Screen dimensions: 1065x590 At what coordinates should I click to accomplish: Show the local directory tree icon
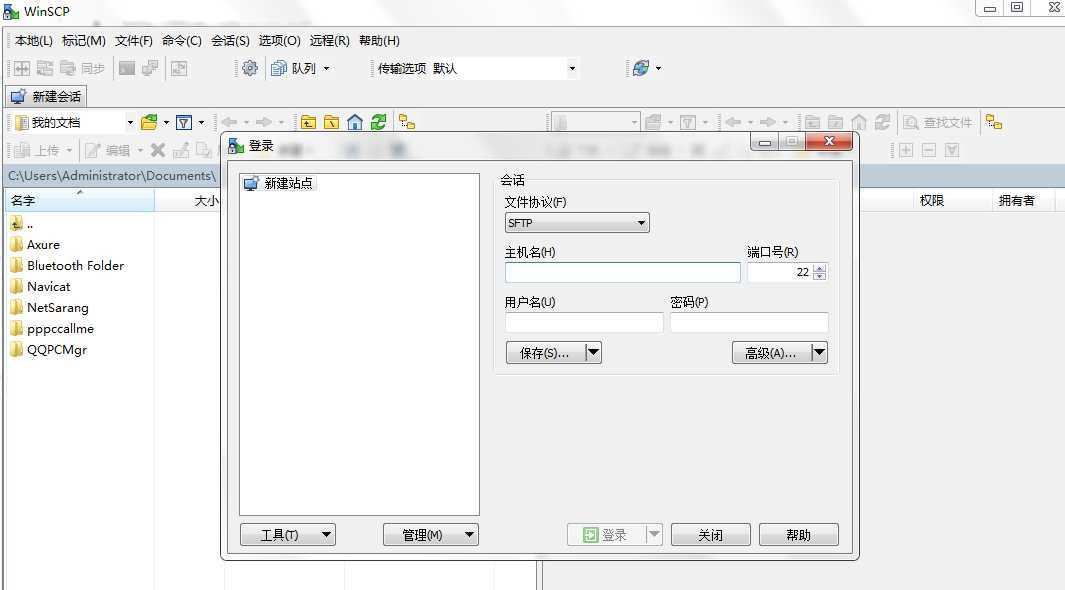coord(407,122)
